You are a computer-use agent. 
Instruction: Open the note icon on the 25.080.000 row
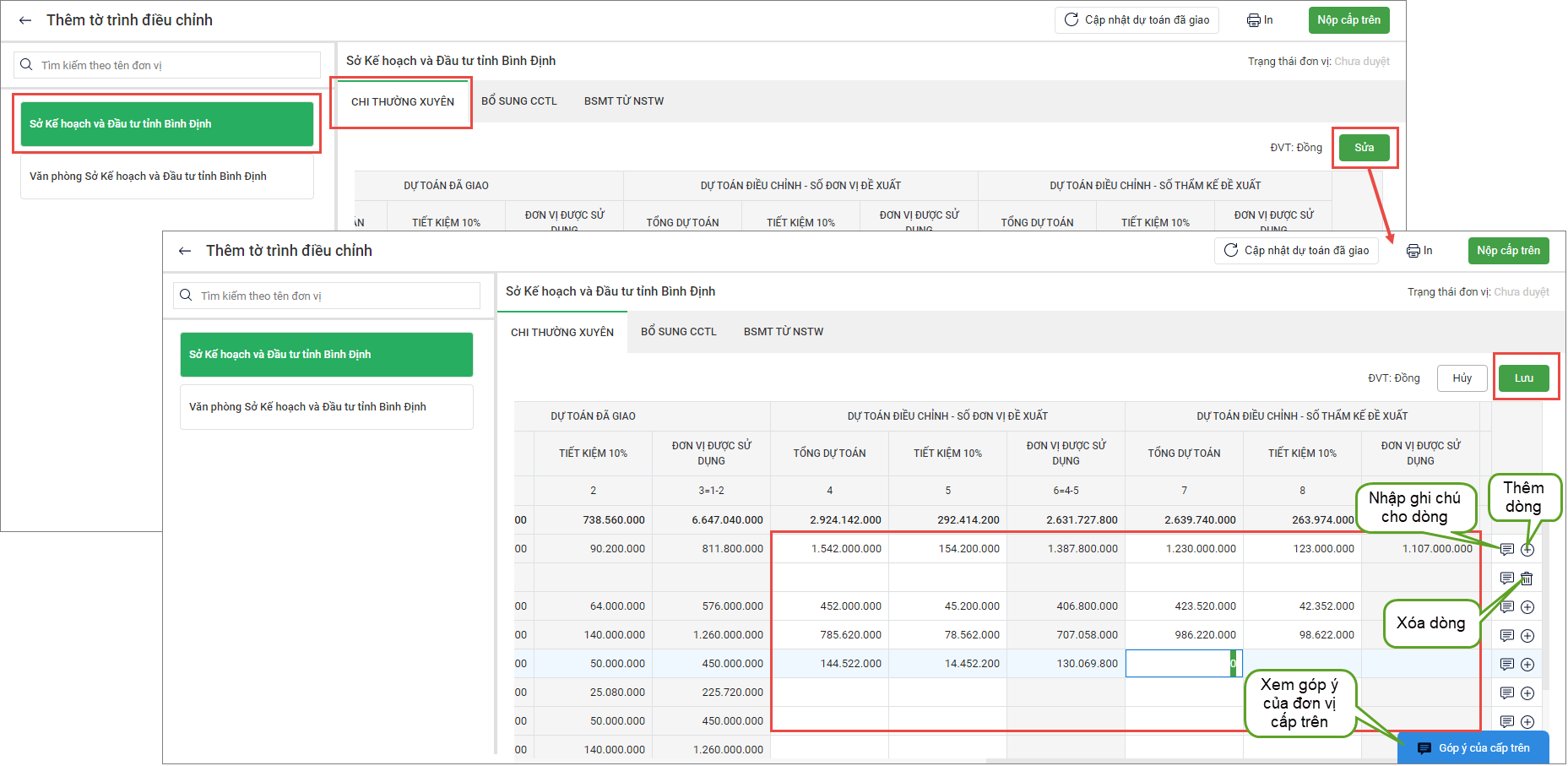1506,693
